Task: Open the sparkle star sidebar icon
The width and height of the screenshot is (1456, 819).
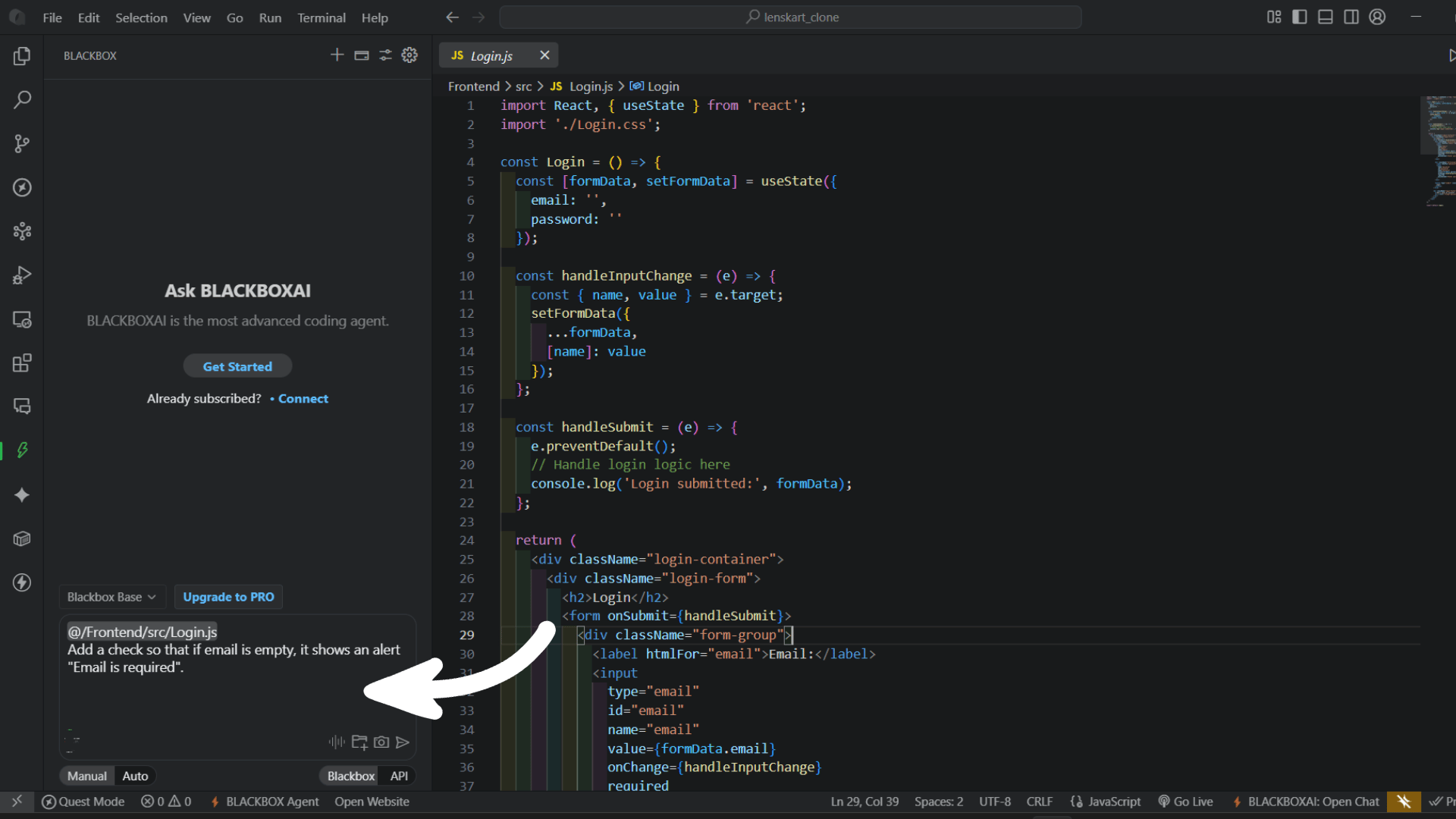Action: click(x=22, y=494)
